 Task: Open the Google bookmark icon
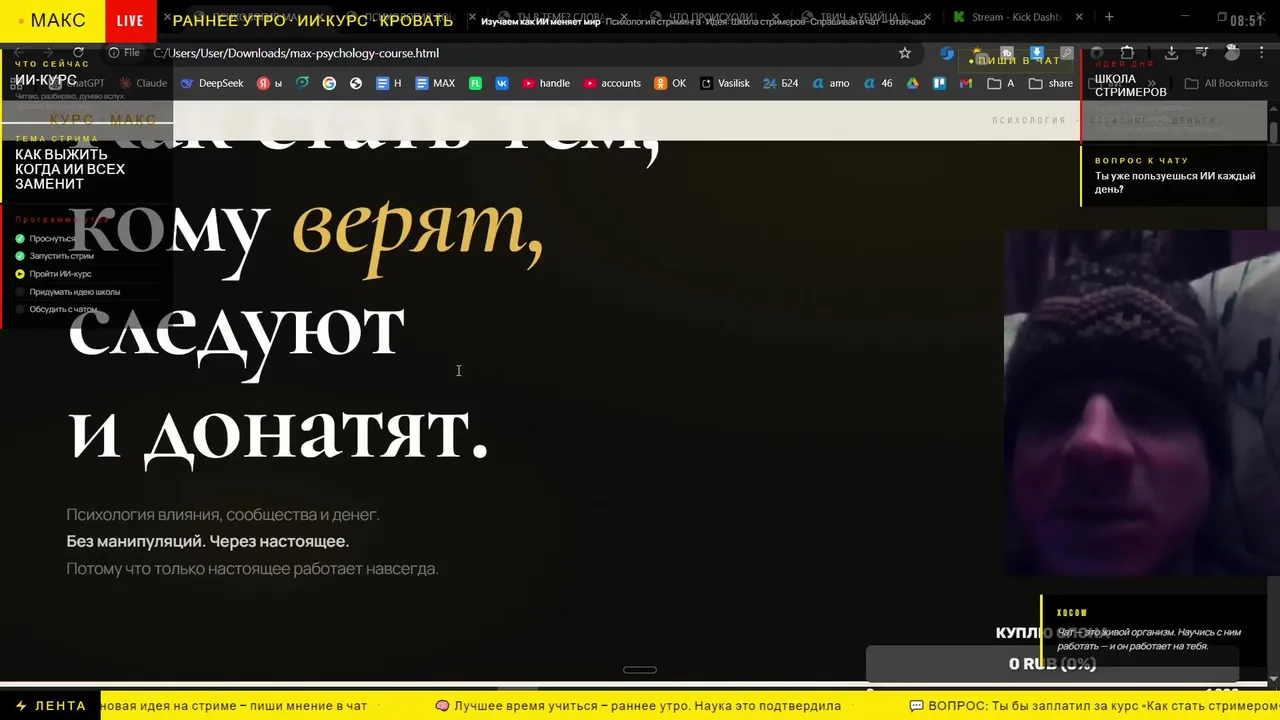[329, 83]
